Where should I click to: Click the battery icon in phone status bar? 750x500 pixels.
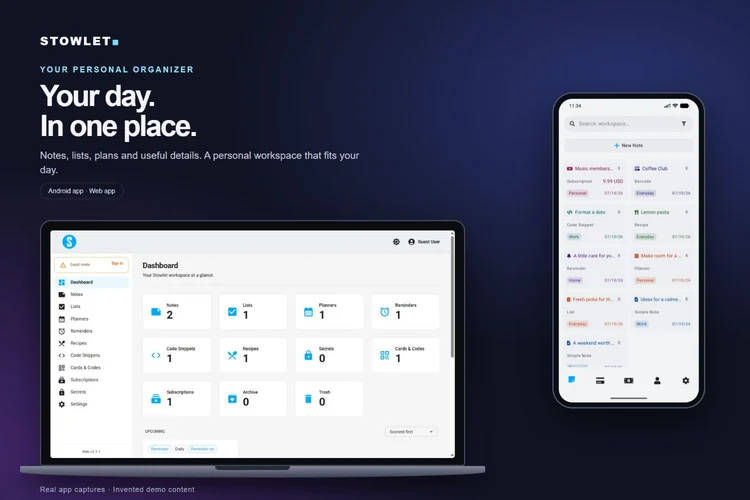(684, 106)
